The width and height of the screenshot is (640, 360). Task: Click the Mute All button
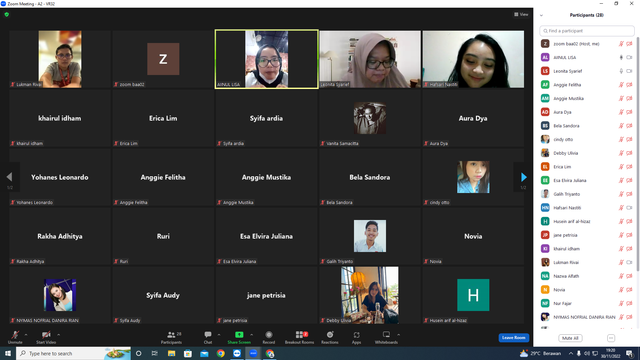pyautogui.click(x=570, y=338)
